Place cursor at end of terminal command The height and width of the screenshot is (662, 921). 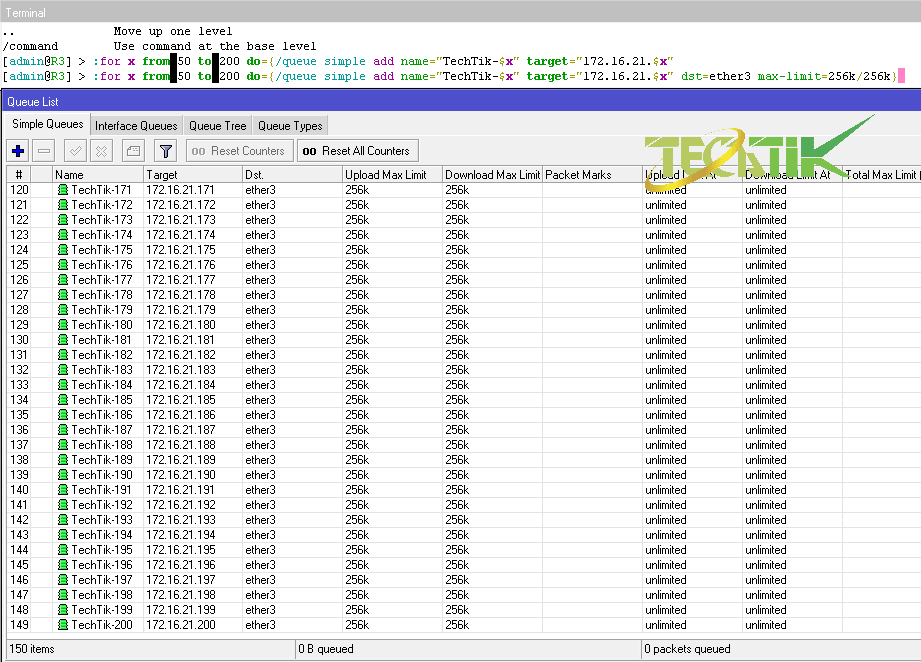[x=901, y=76]
